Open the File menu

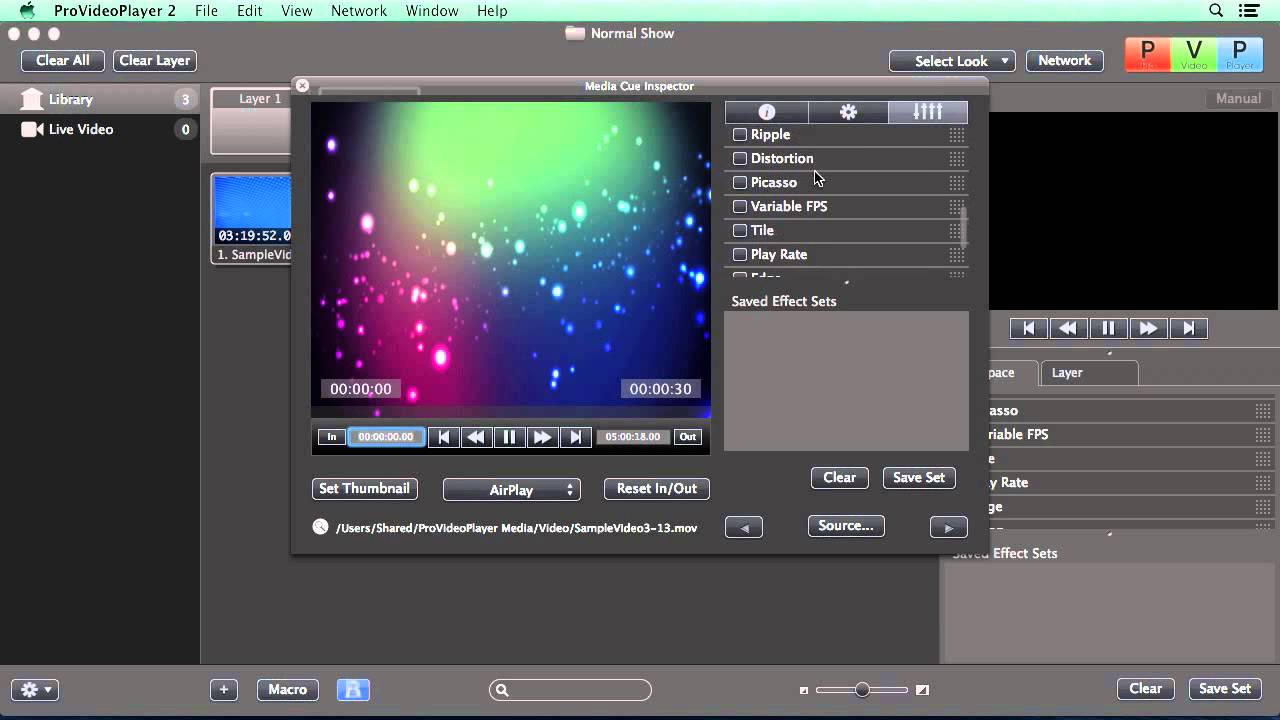pos(206,11)
